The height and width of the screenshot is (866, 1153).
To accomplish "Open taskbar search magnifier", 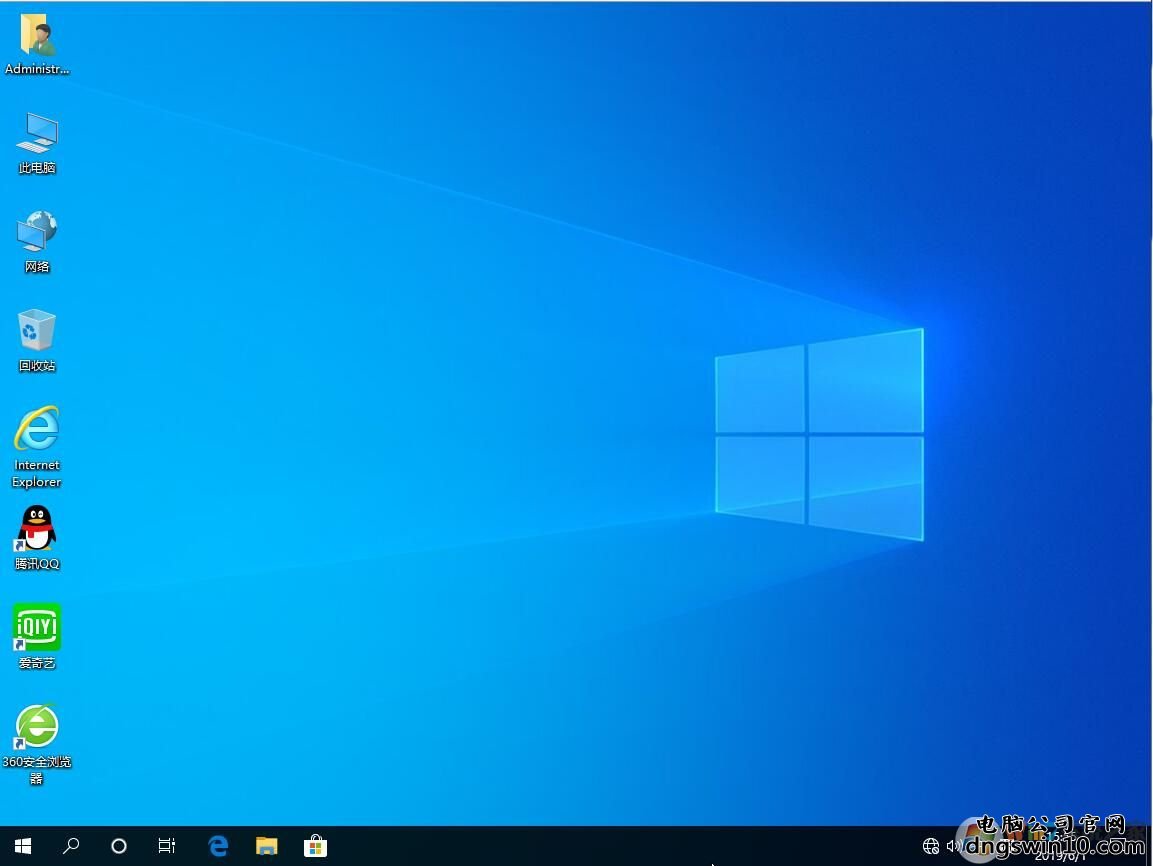I will 71,846.
